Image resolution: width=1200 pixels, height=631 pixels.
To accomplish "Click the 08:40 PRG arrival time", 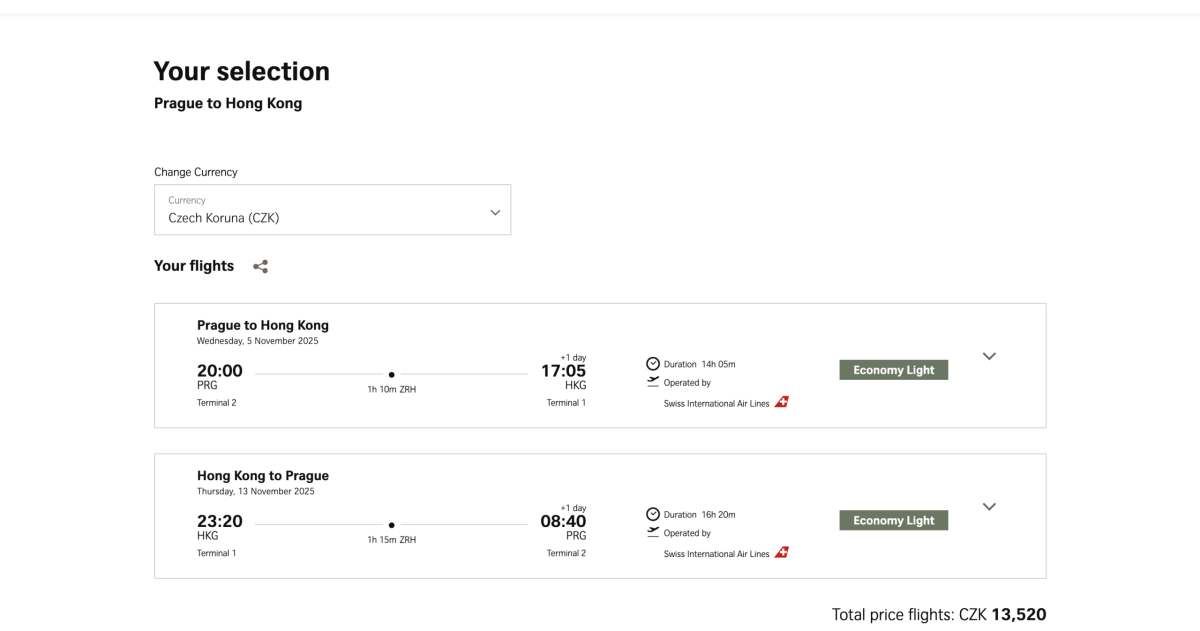I will pos(563,521).
